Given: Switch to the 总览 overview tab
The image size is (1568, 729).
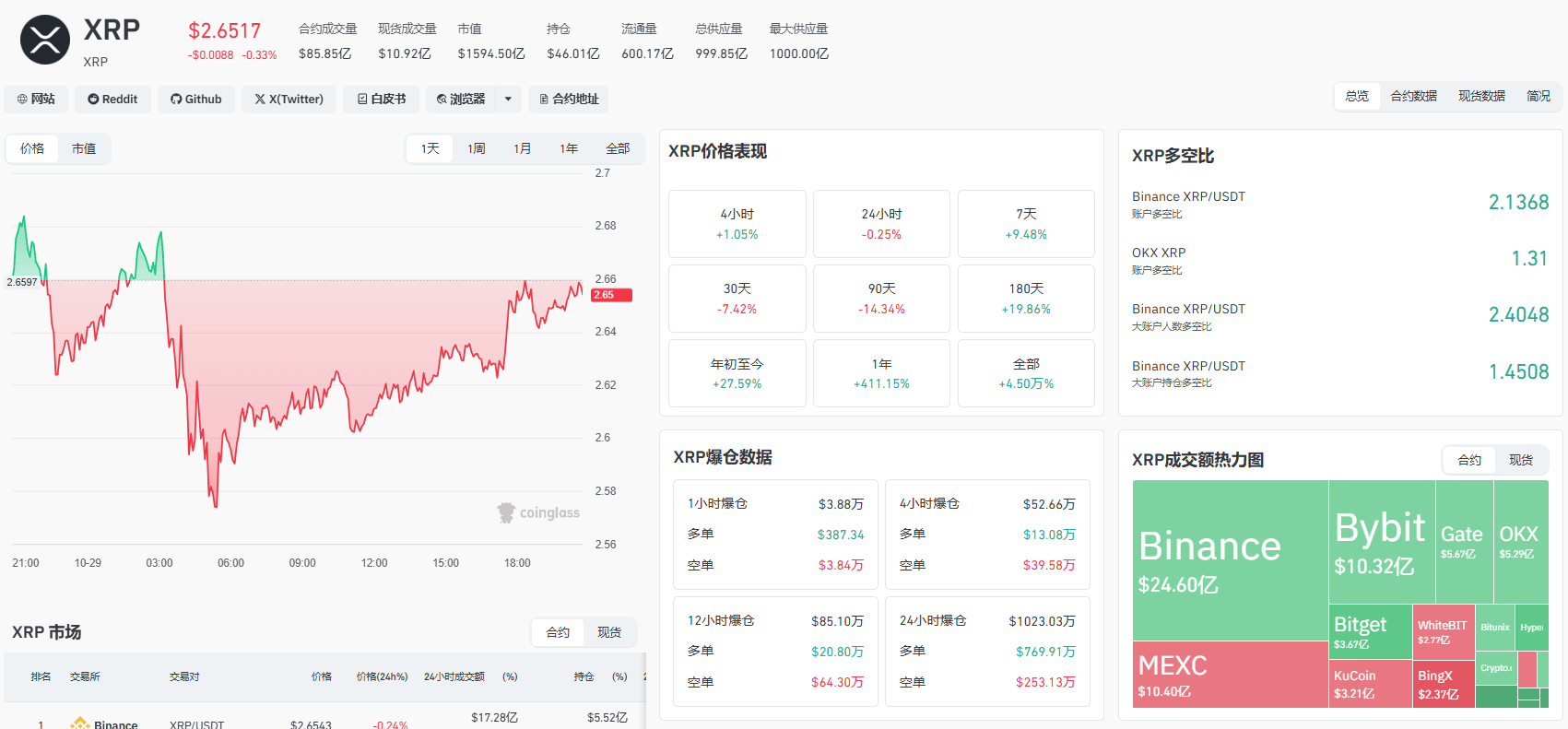Looking at the screenshot, I should [x=1357, y=96].
